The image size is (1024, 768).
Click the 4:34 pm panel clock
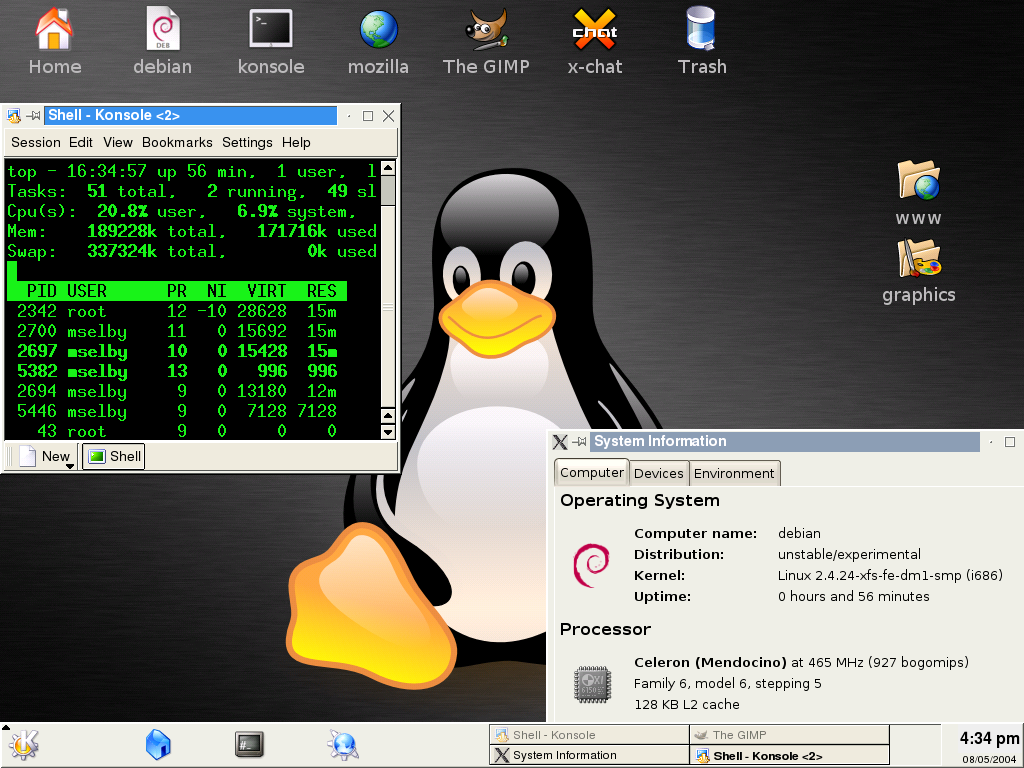pyautogui.click(x=989, y=739)
